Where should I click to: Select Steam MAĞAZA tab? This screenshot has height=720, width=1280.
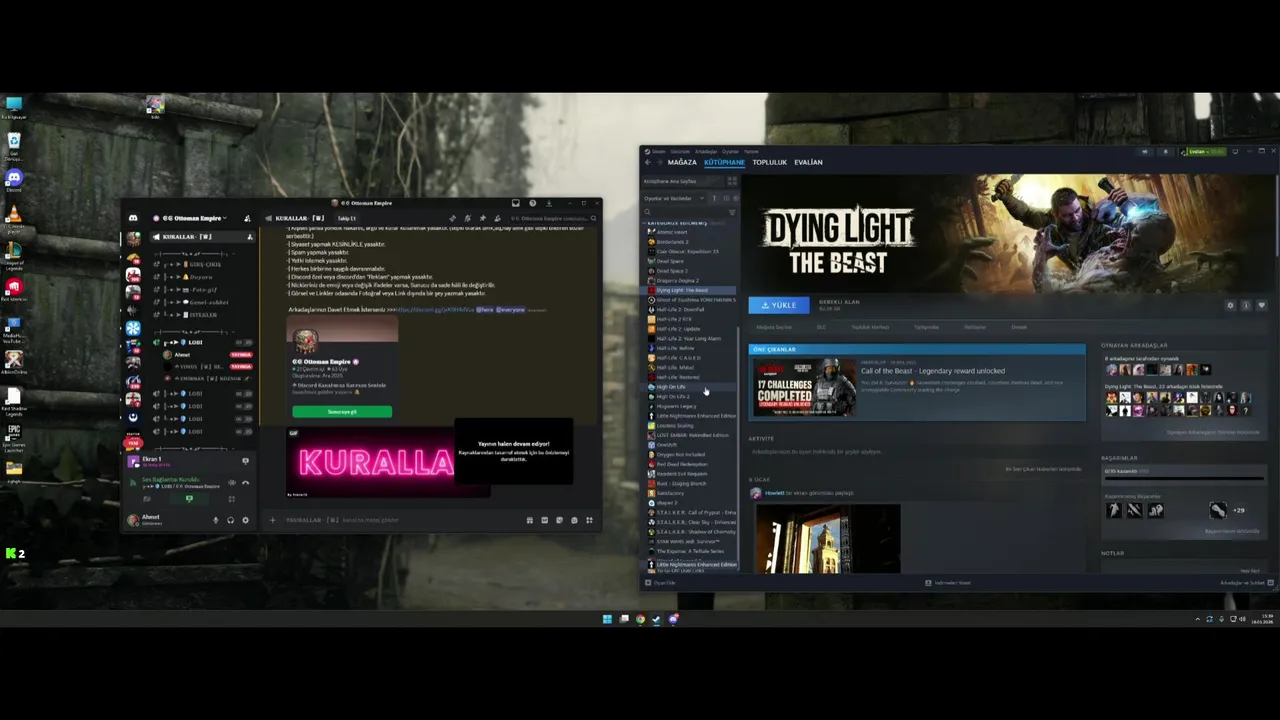coord(682,162)
